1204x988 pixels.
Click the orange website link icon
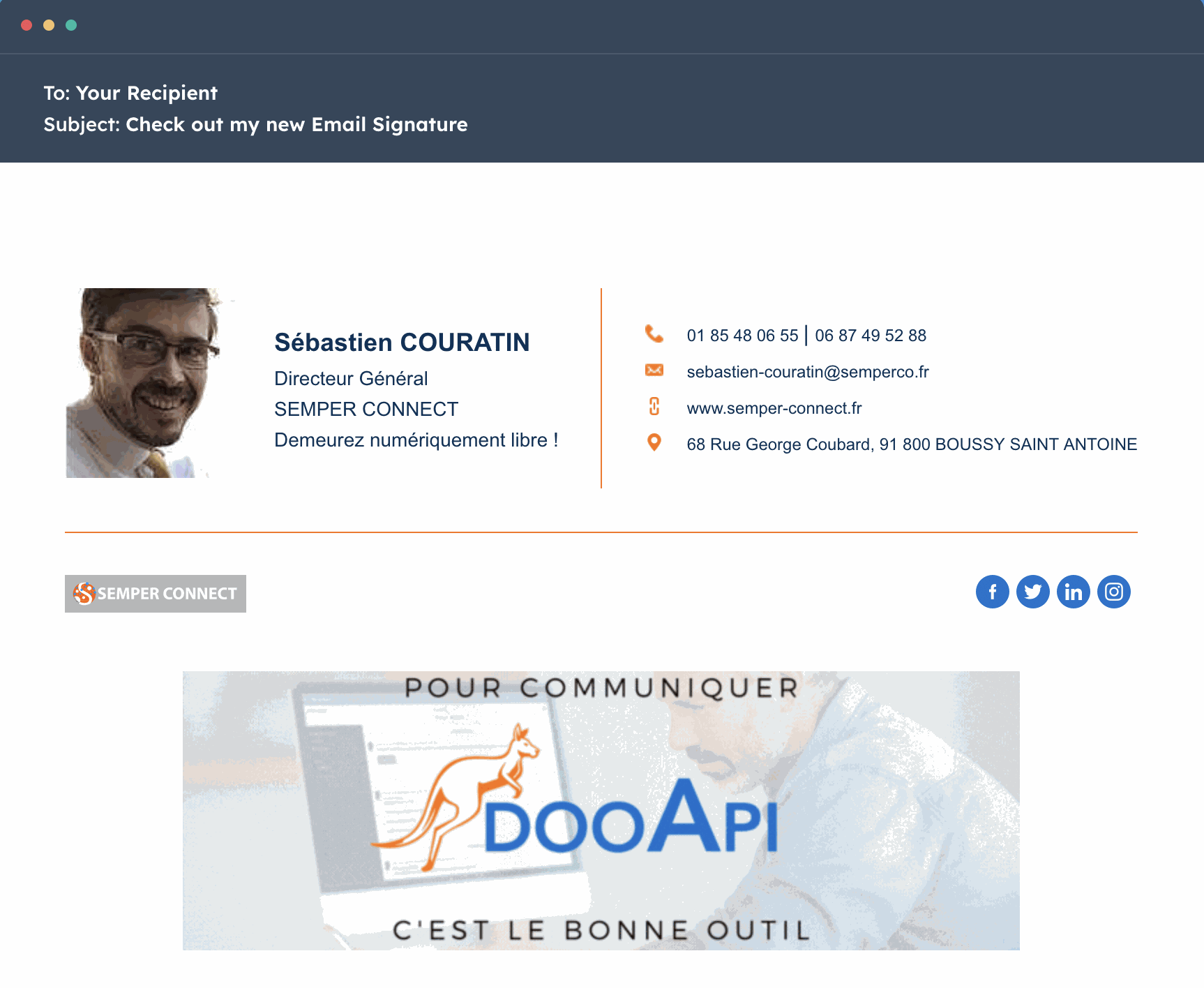654,407
